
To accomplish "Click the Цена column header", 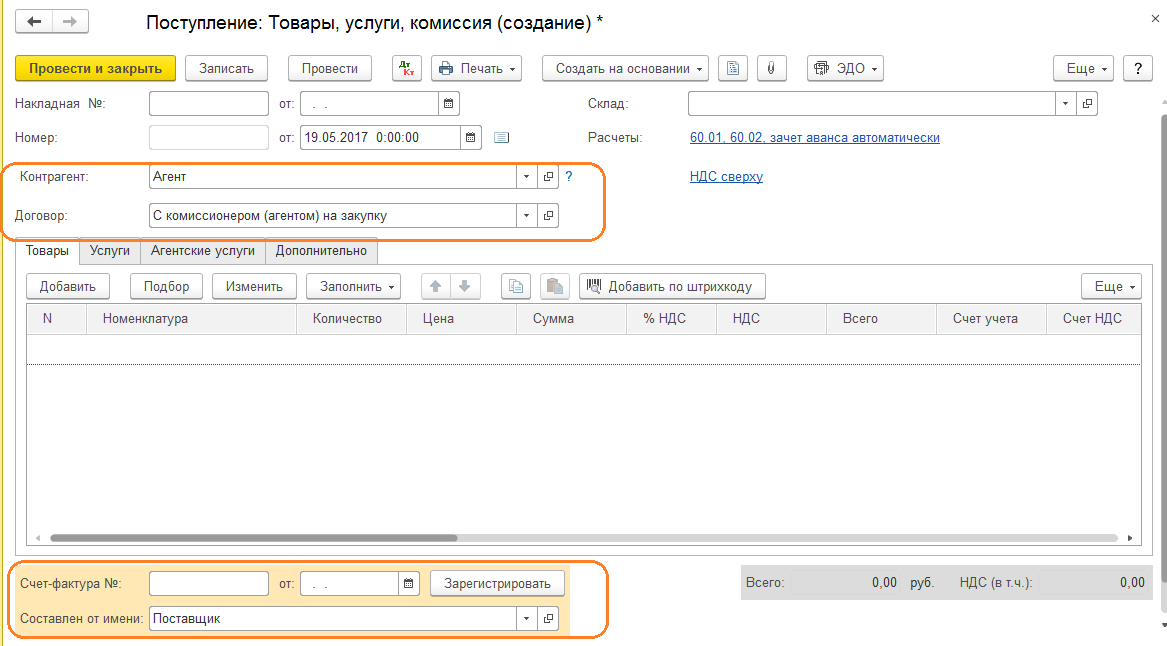I will click(x=461, y=319).
